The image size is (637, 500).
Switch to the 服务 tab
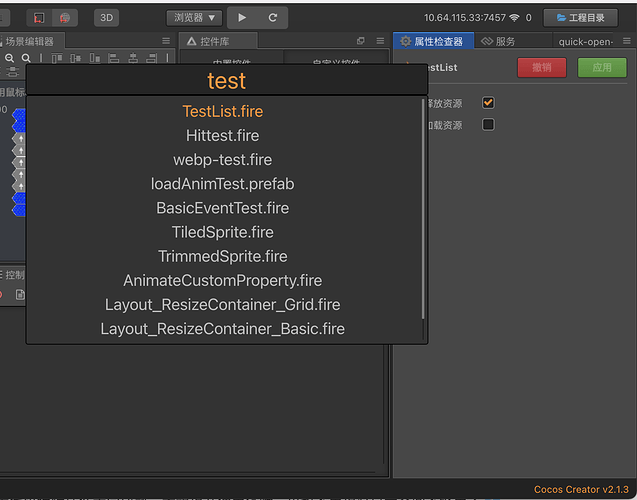click(x=498, y=41)
